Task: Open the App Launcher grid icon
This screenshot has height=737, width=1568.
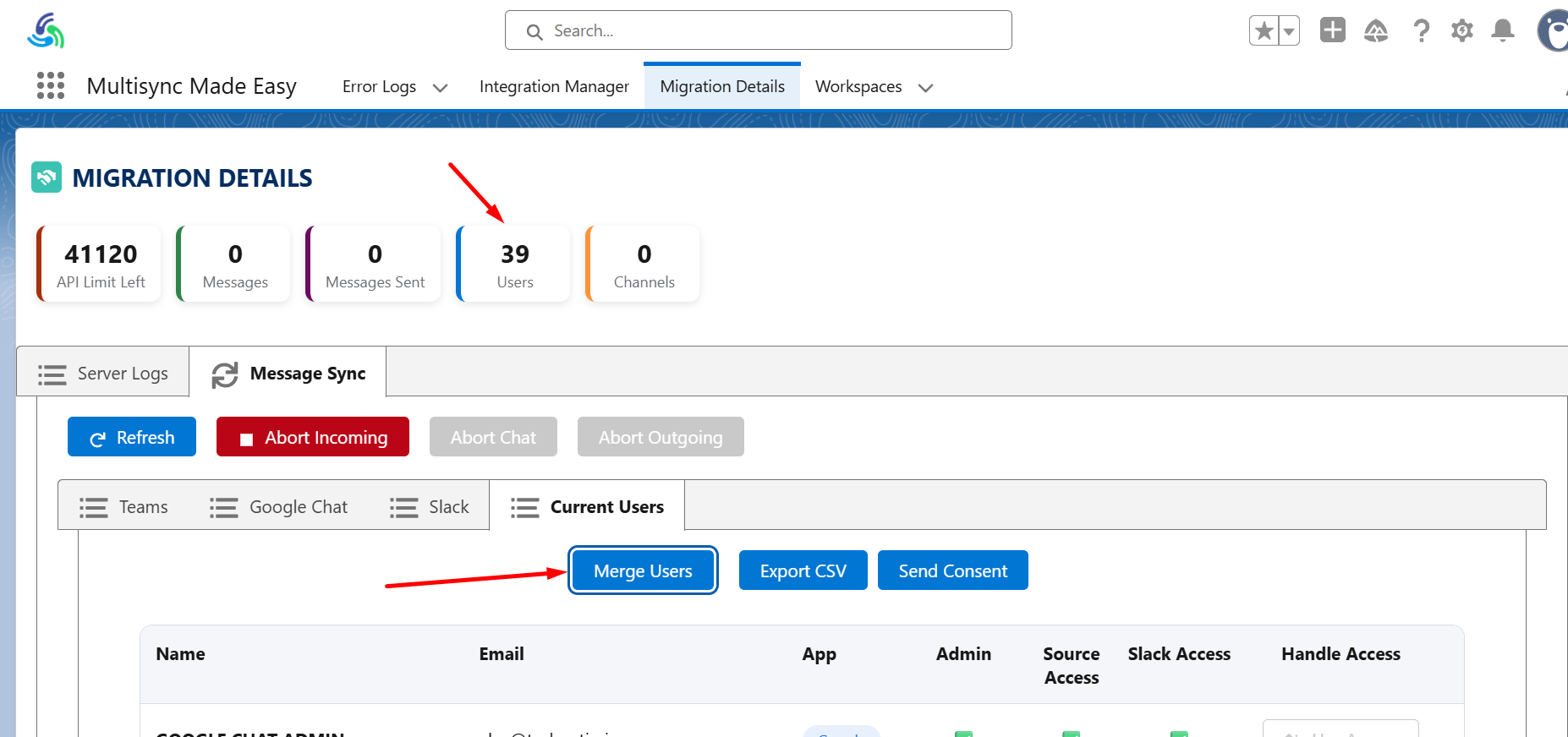Action: point(51,85)
